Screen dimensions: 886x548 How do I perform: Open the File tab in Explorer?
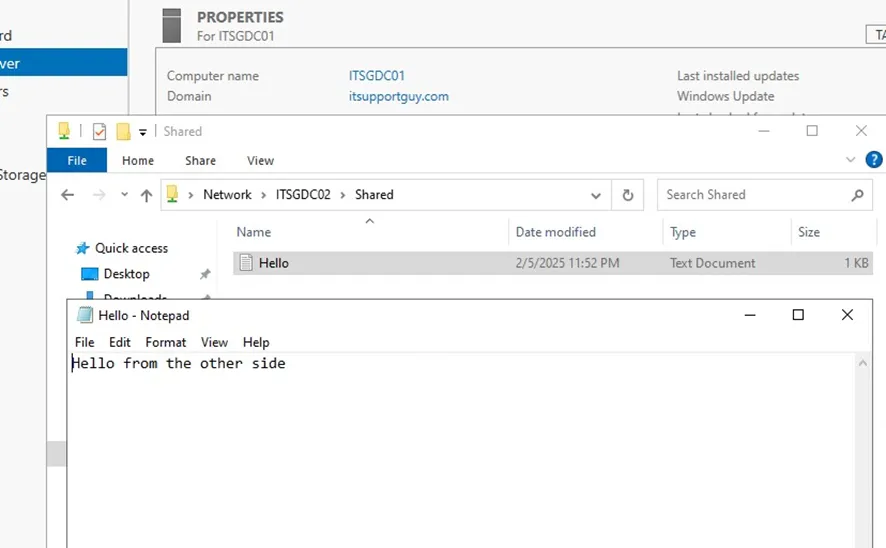(77, 160)
